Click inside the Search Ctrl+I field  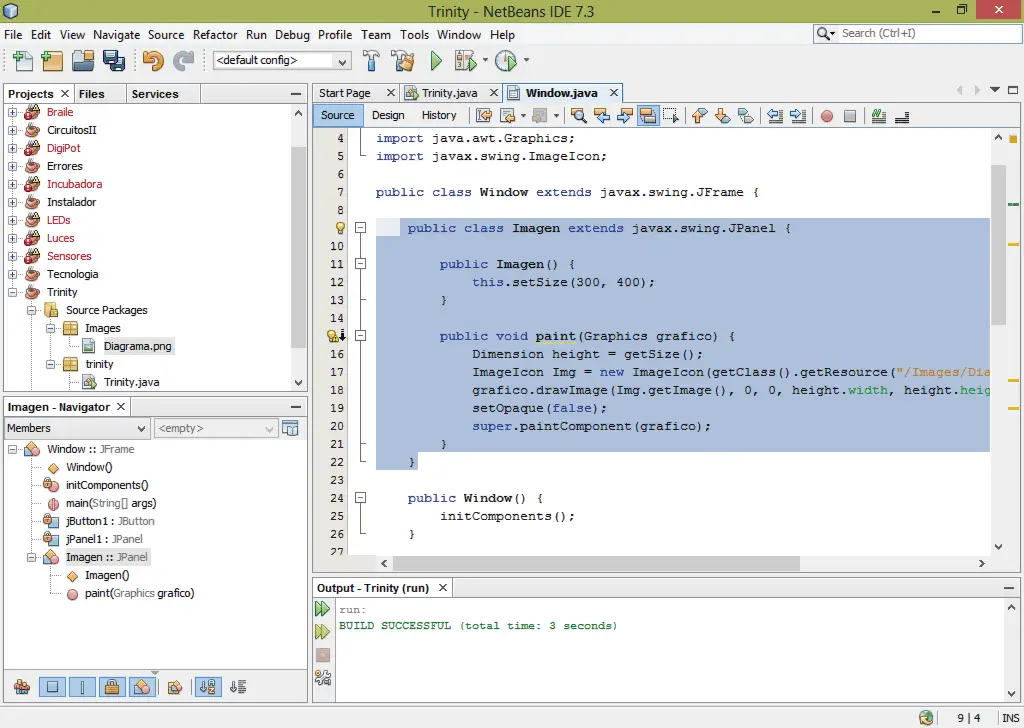point(920,33)
